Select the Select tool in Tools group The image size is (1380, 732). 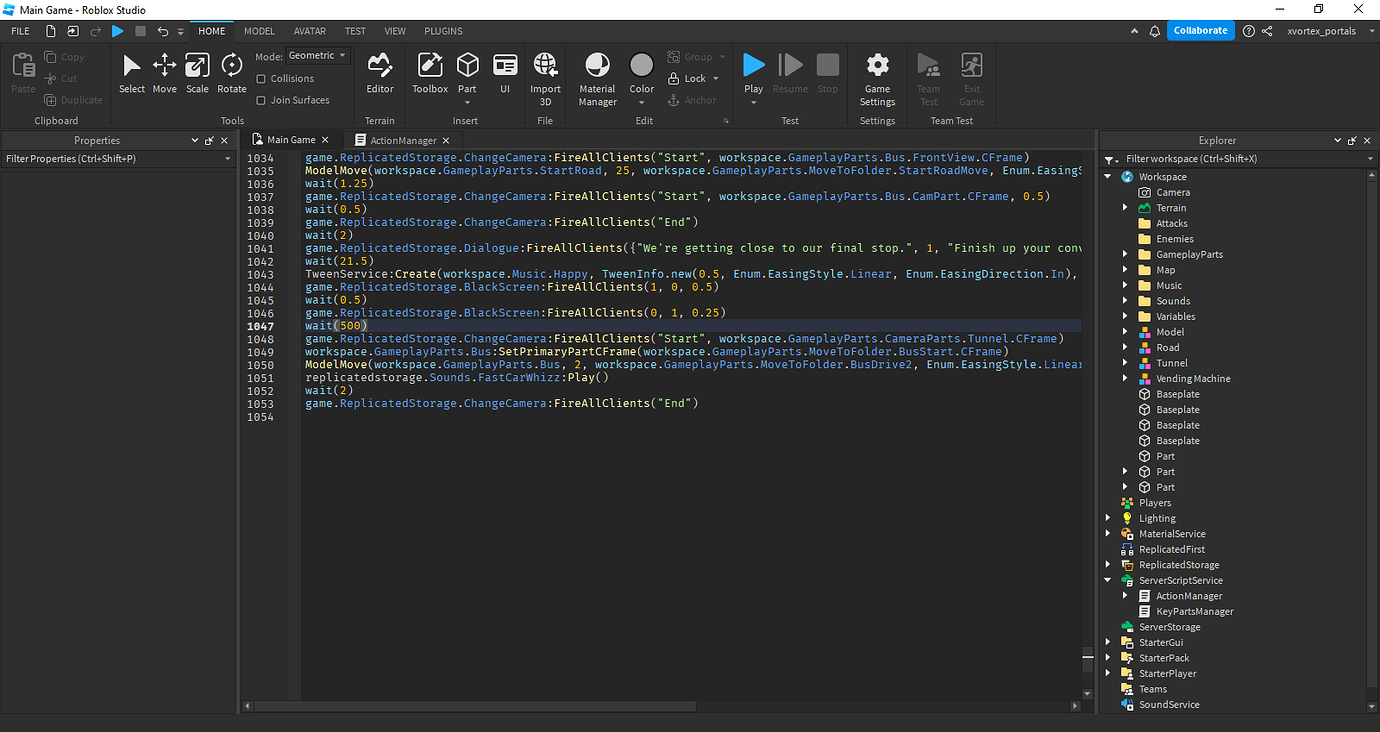(132, 75)
